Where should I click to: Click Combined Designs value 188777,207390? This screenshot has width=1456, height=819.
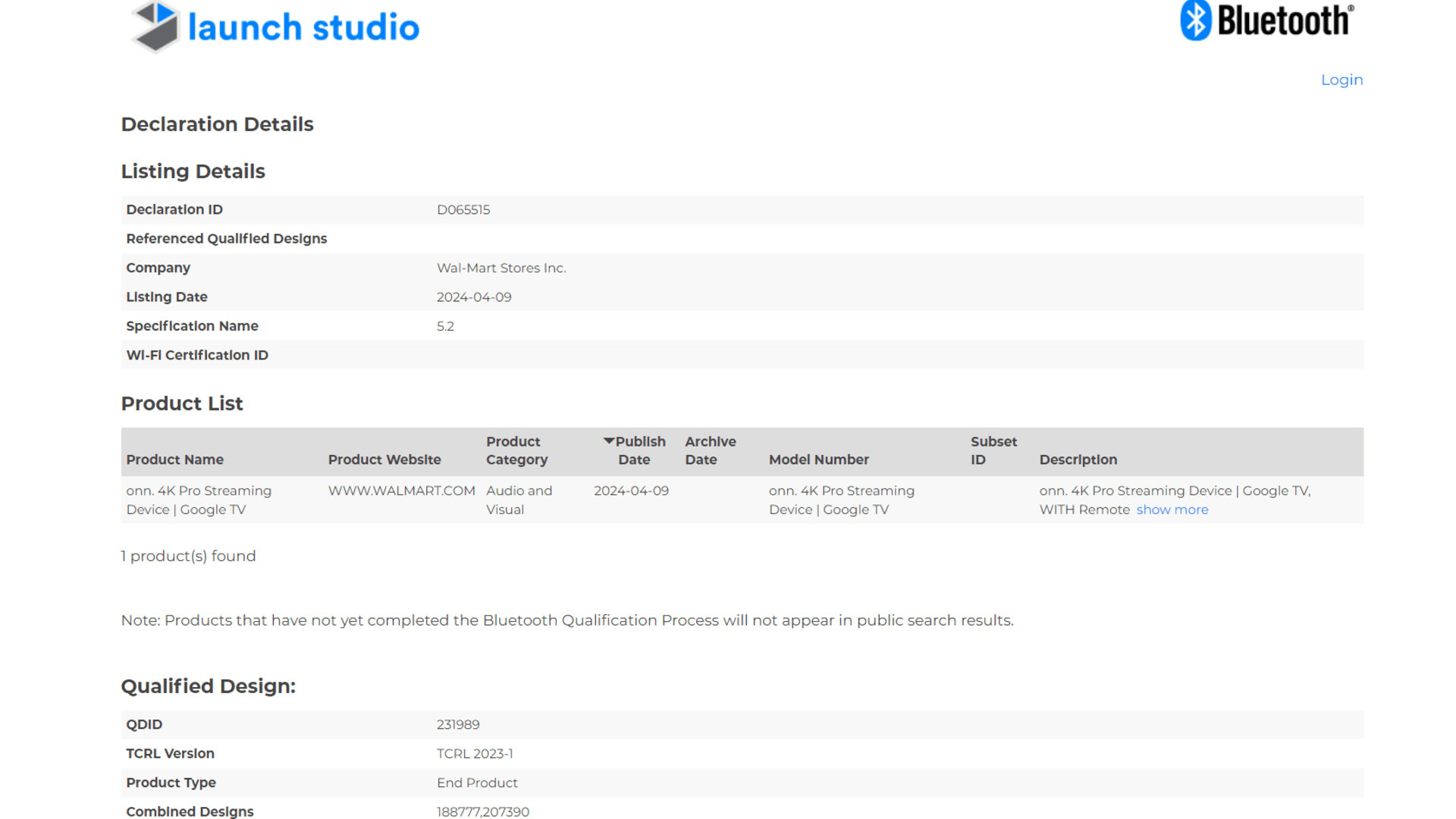pyautogui.click(x=482, y=811)
